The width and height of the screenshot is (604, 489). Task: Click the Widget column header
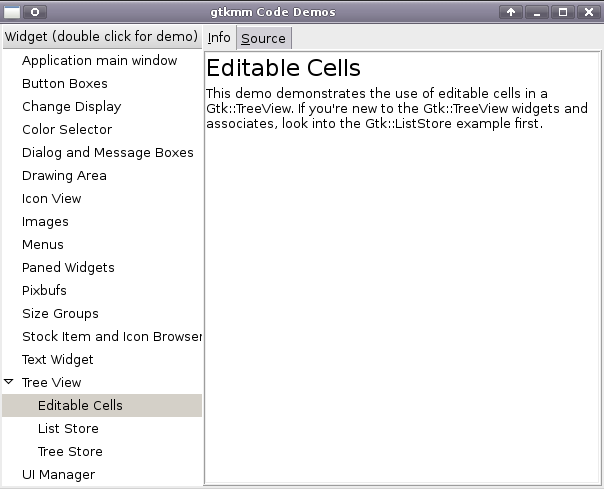pos(101,36)
